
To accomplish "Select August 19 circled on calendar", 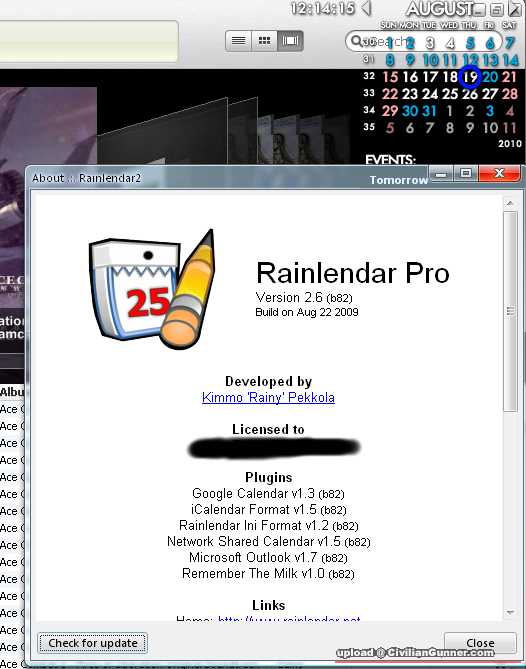I will [470, 77].
